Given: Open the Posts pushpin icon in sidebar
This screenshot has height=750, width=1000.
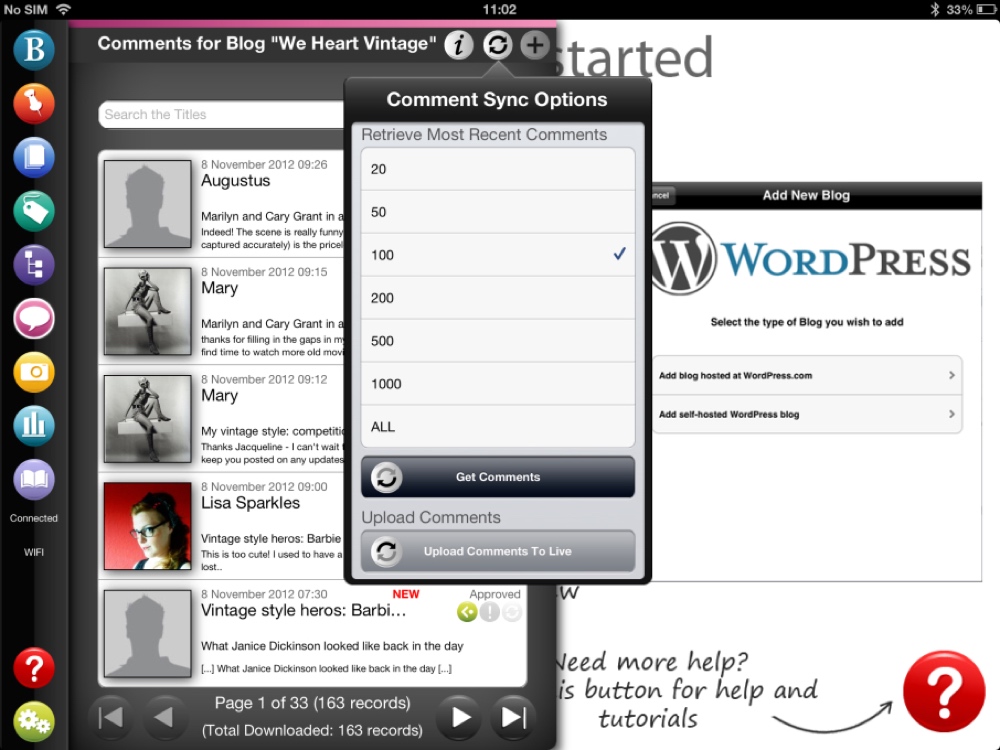Looking at the screenshot, I should [34, 103].
